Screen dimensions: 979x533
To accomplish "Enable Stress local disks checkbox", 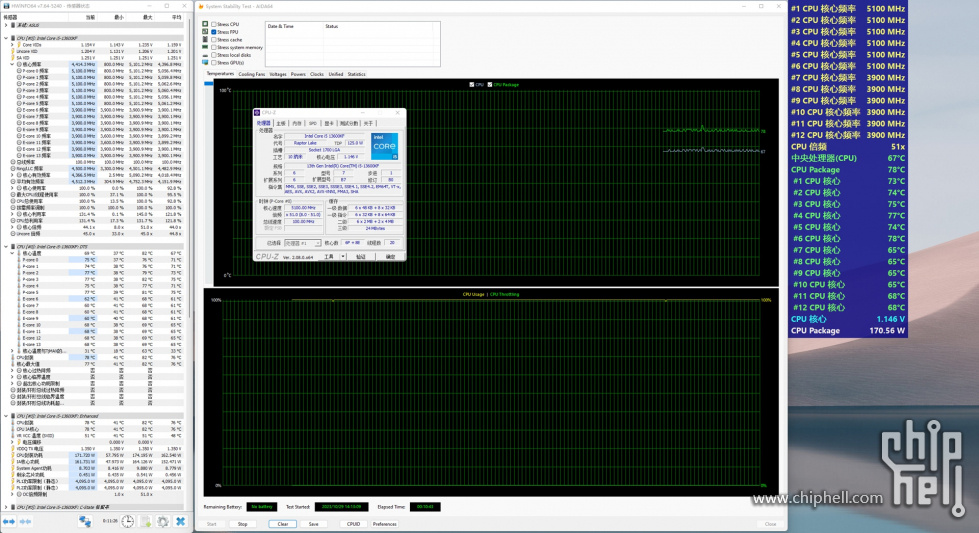I will pos(214,55).
